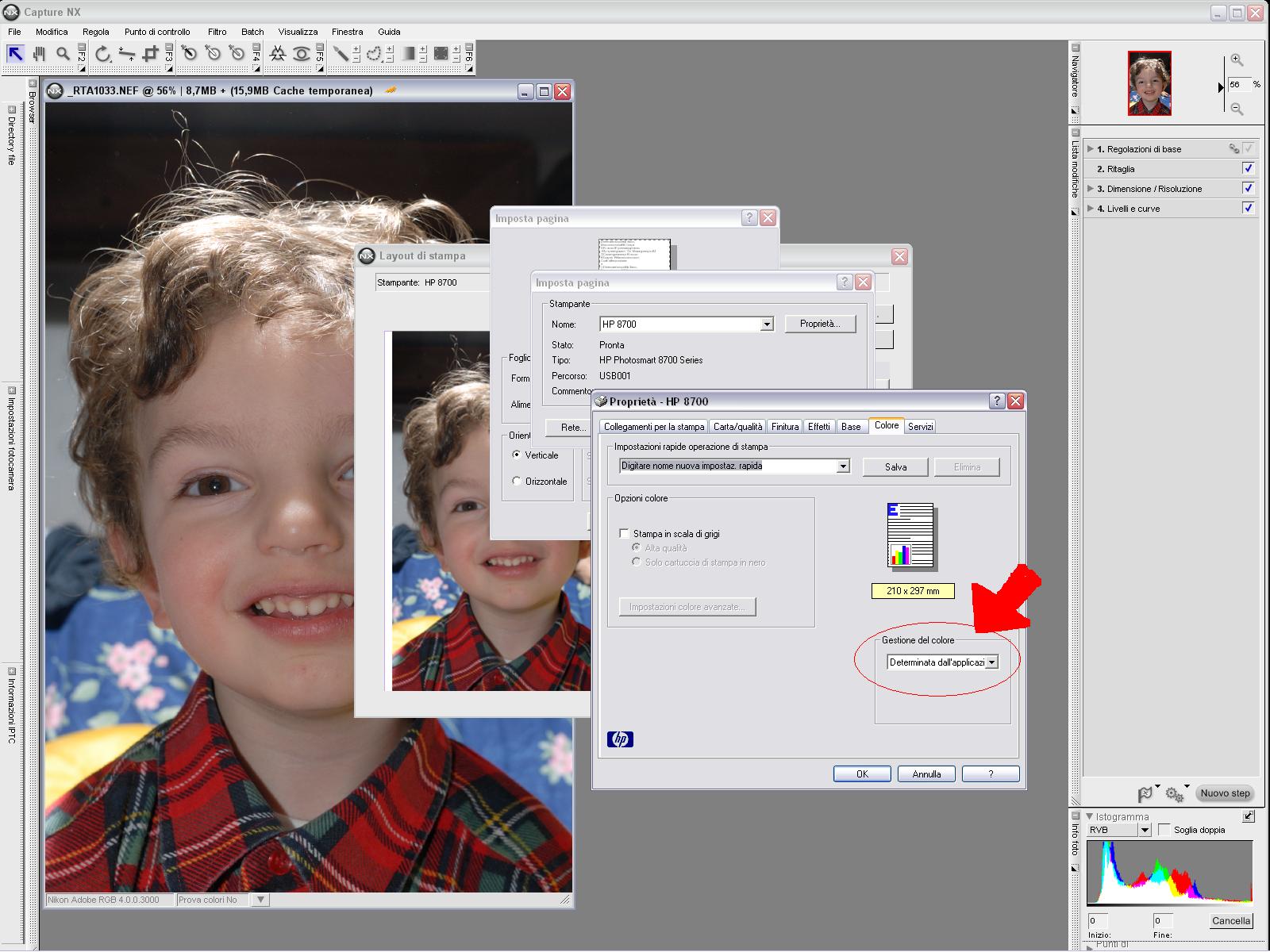Select the Rotate tool
This screenshot has height=952, width=1270.
click(x=102, y=54)
